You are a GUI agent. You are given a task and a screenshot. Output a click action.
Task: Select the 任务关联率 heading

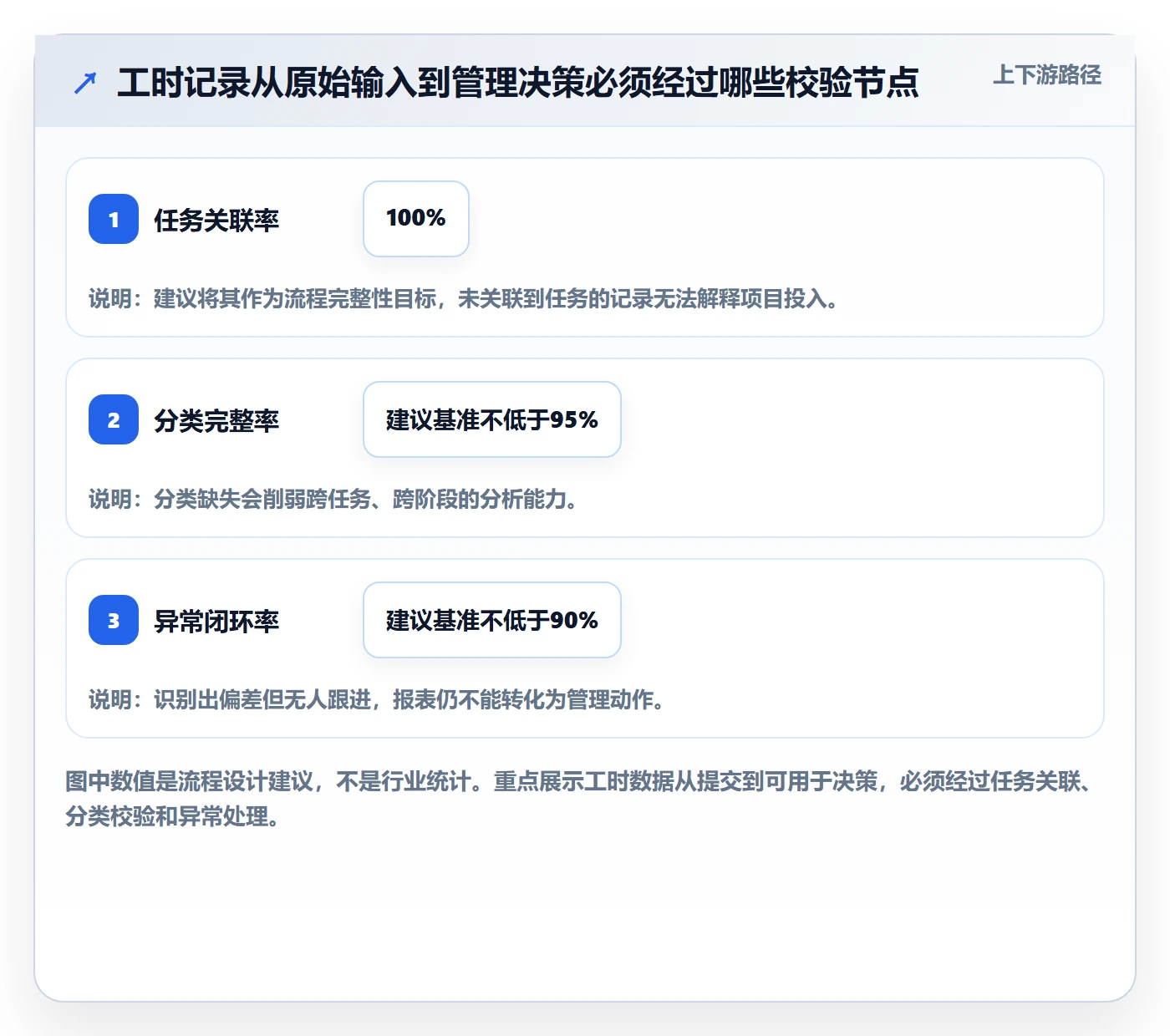216,220
